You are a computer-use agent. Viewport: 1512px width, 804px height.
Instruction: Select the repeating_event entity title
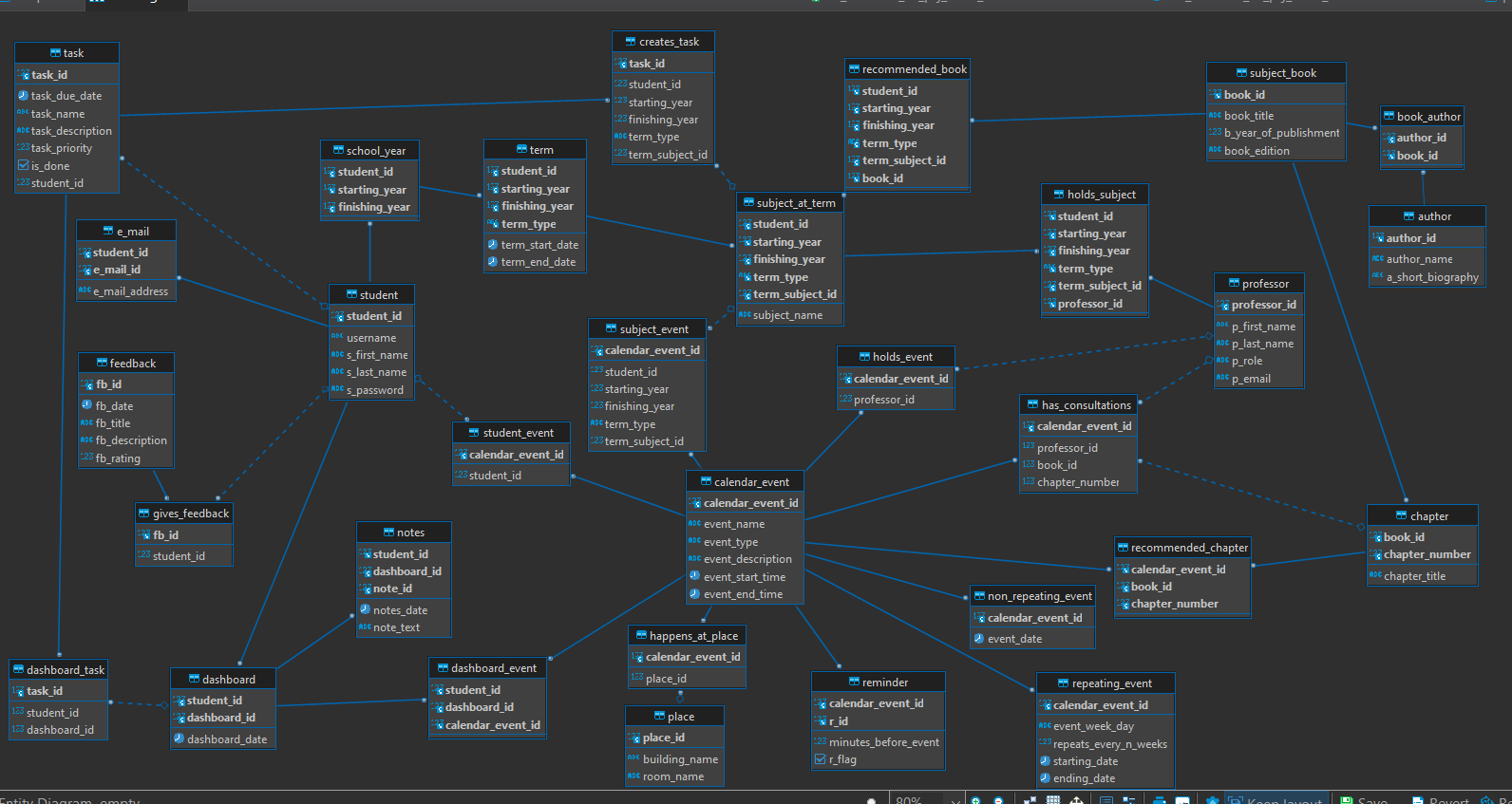pyautogui.click(x=1111, y=683)
